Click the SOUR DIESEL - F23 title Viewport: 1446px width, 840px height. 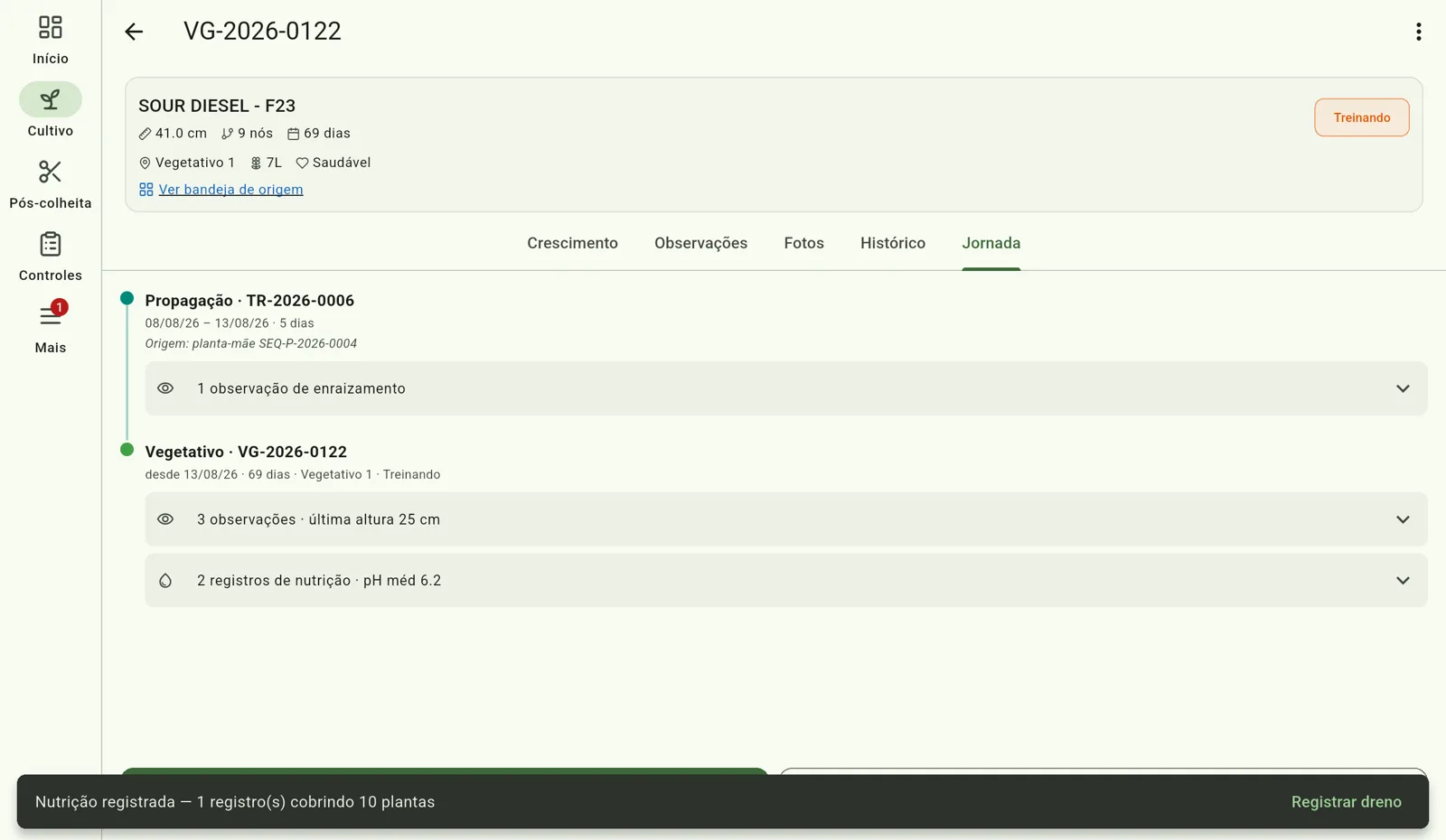coord(217,106)
